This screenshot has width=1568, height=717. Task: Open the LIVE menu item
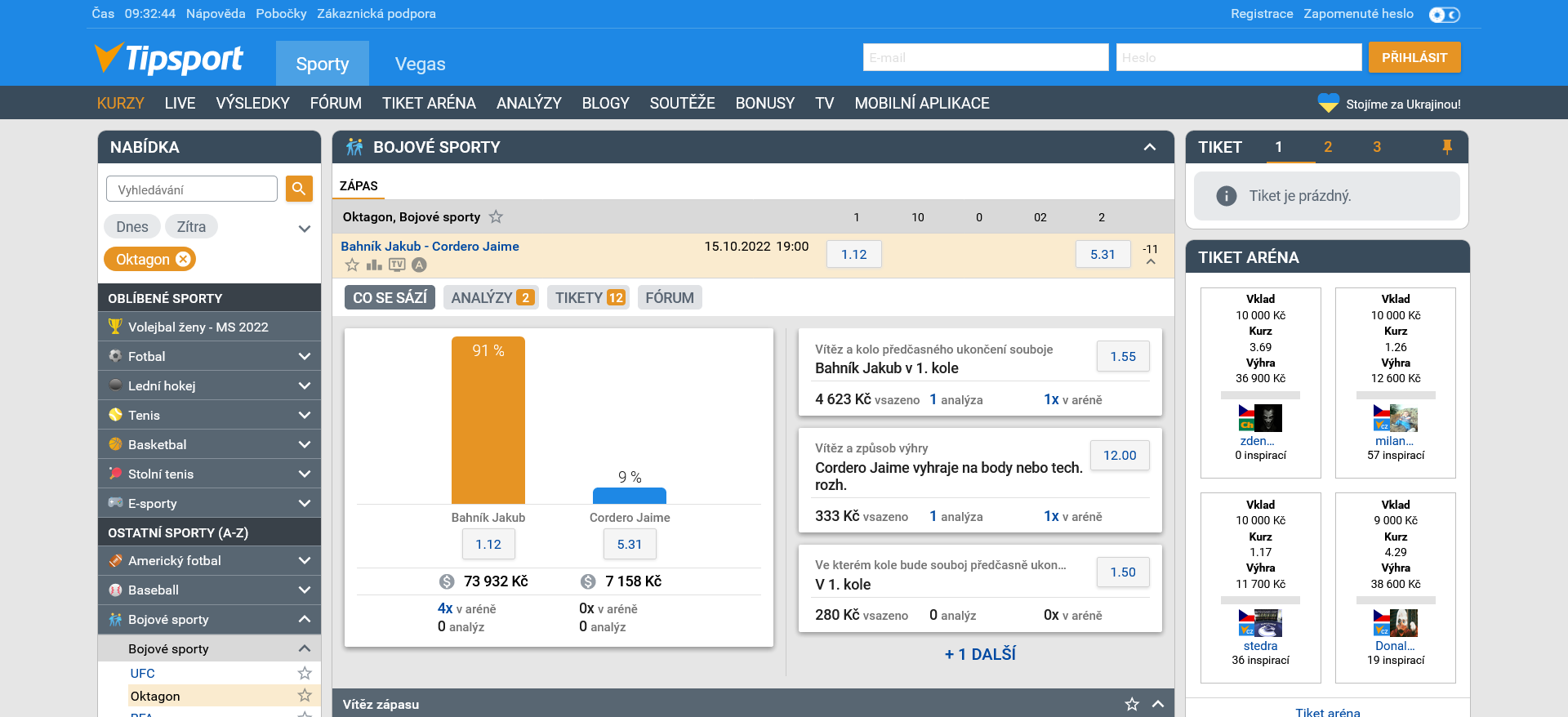[180, 103]
